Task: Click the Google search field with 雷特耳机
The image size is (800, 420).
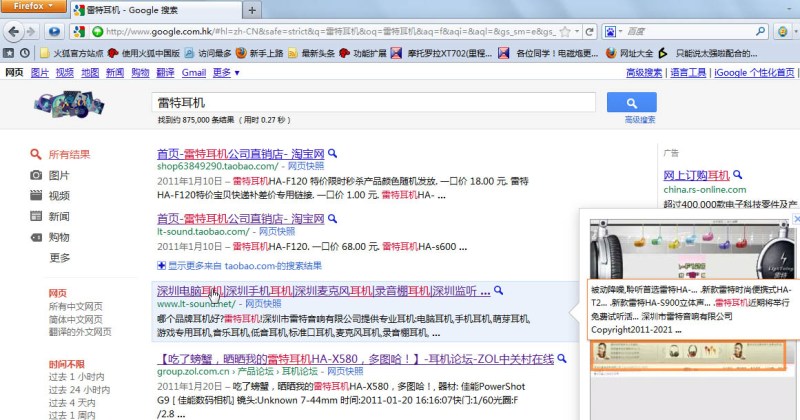Action: pyautogui.click(x=373, y=103)
